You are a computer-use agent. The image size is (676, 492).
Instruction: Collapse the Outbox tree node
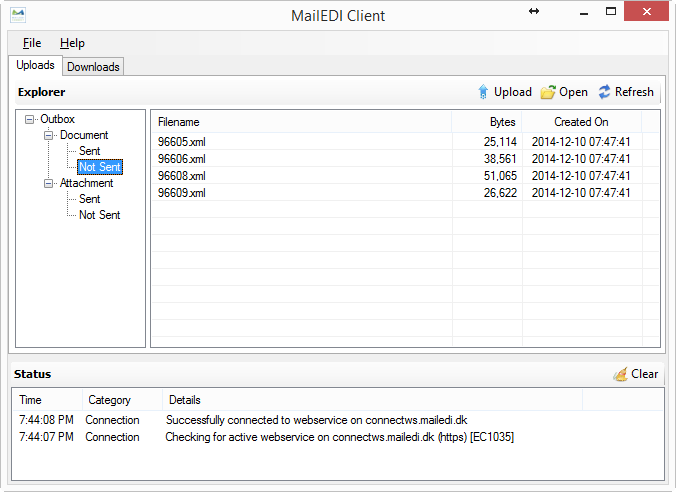pos(29,119)
